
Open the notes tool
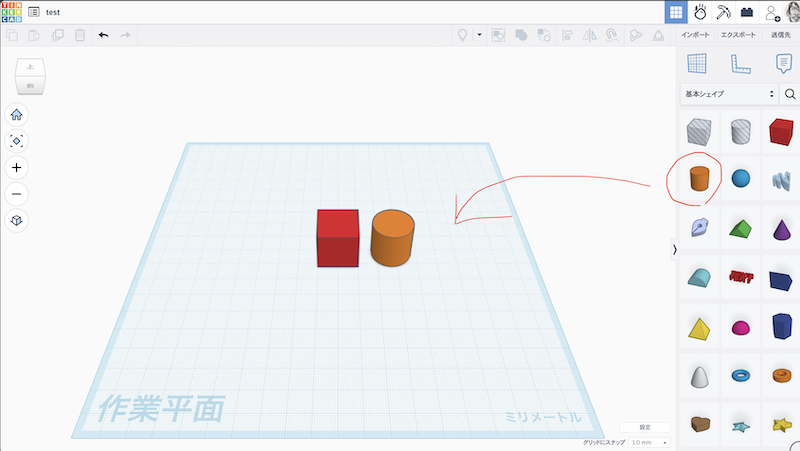784,63
